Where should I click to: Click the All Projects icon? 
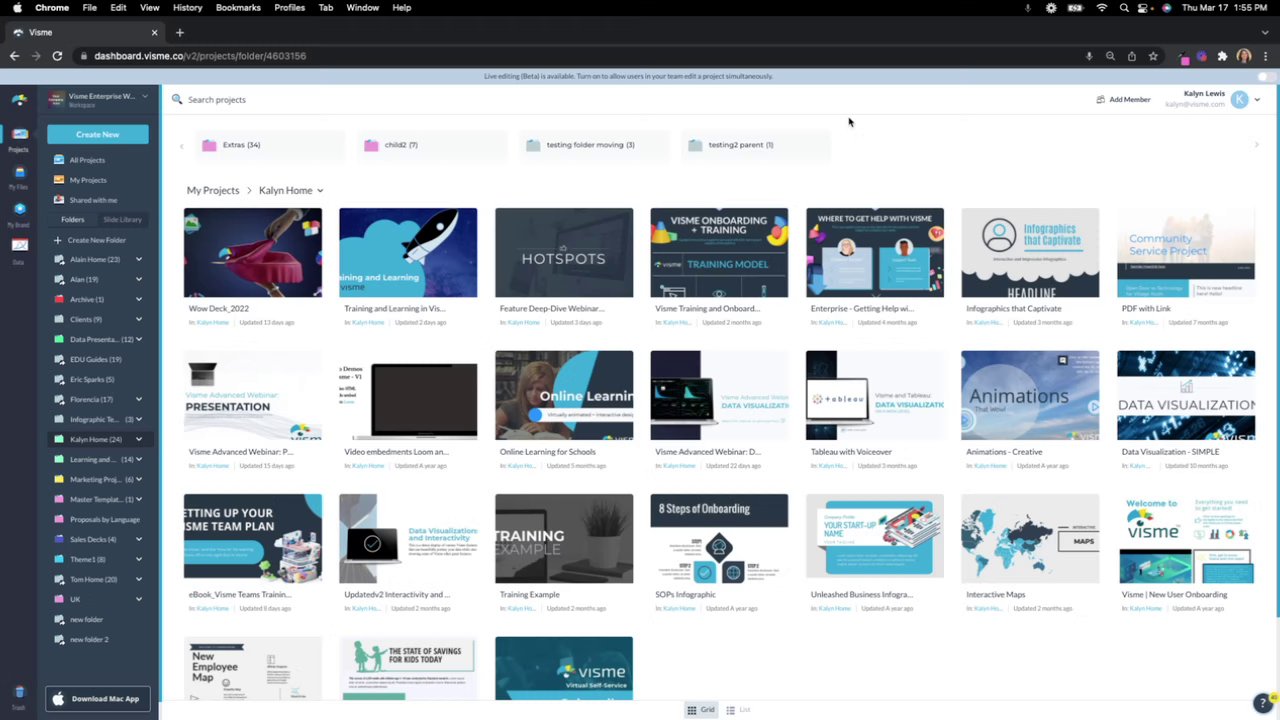[x=59, y=160]
